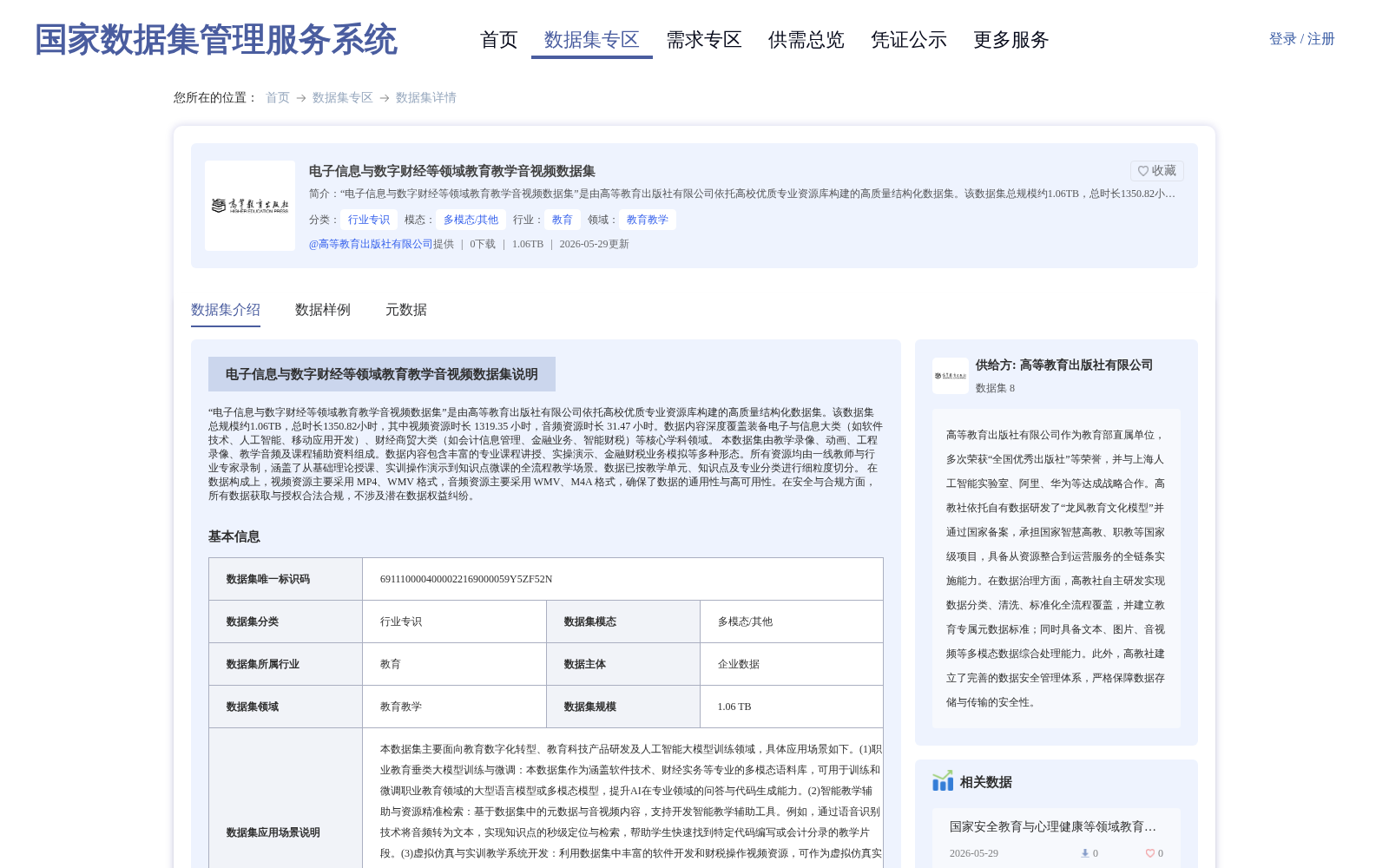Click the heart icon on related dataset card
1389x868 pixels.
[1150, 853]
